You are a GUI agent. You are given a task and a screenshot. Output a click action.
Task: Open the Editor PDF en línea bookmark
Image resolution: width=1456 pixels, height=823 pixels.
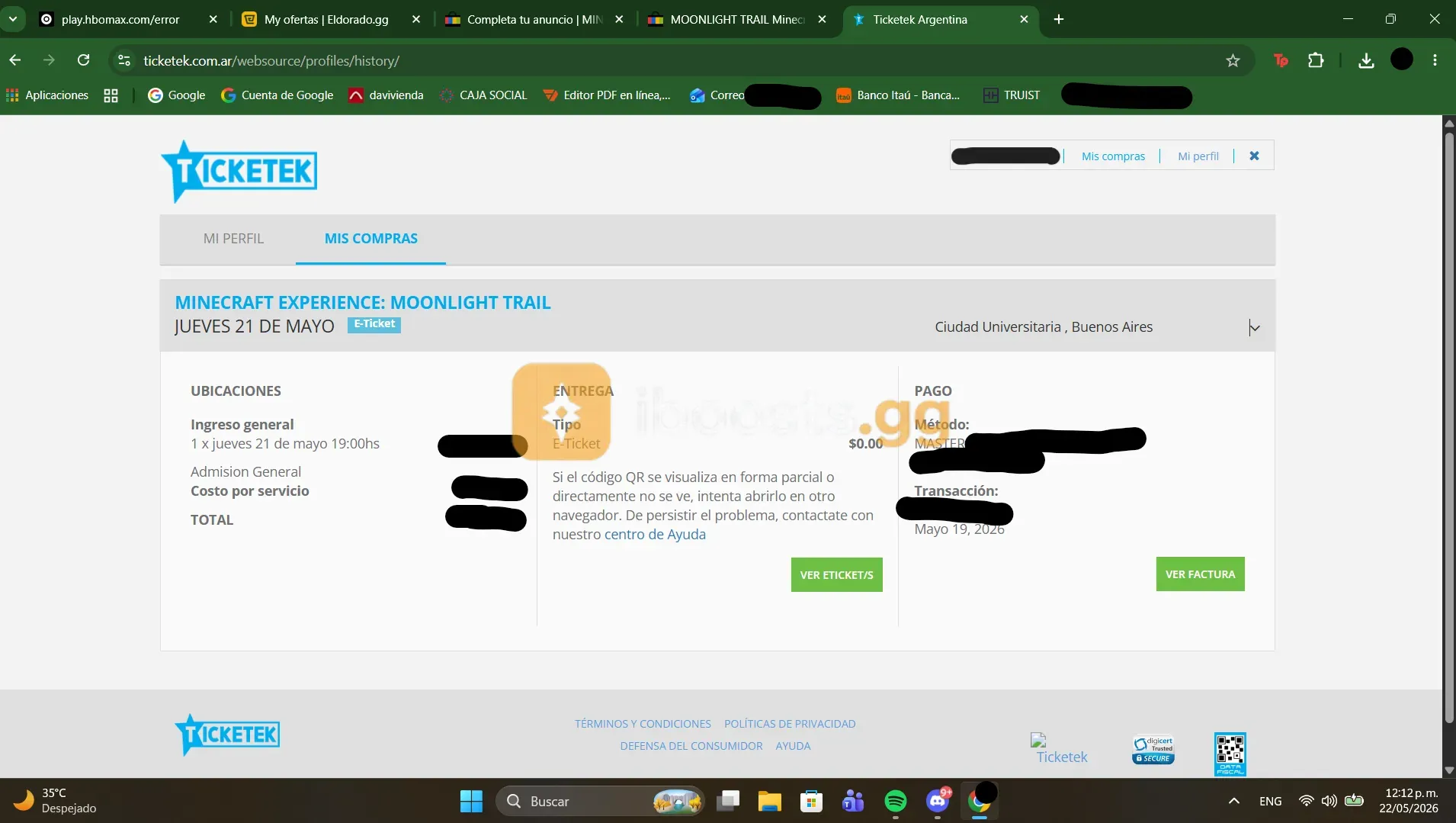(x=607, y=95)
